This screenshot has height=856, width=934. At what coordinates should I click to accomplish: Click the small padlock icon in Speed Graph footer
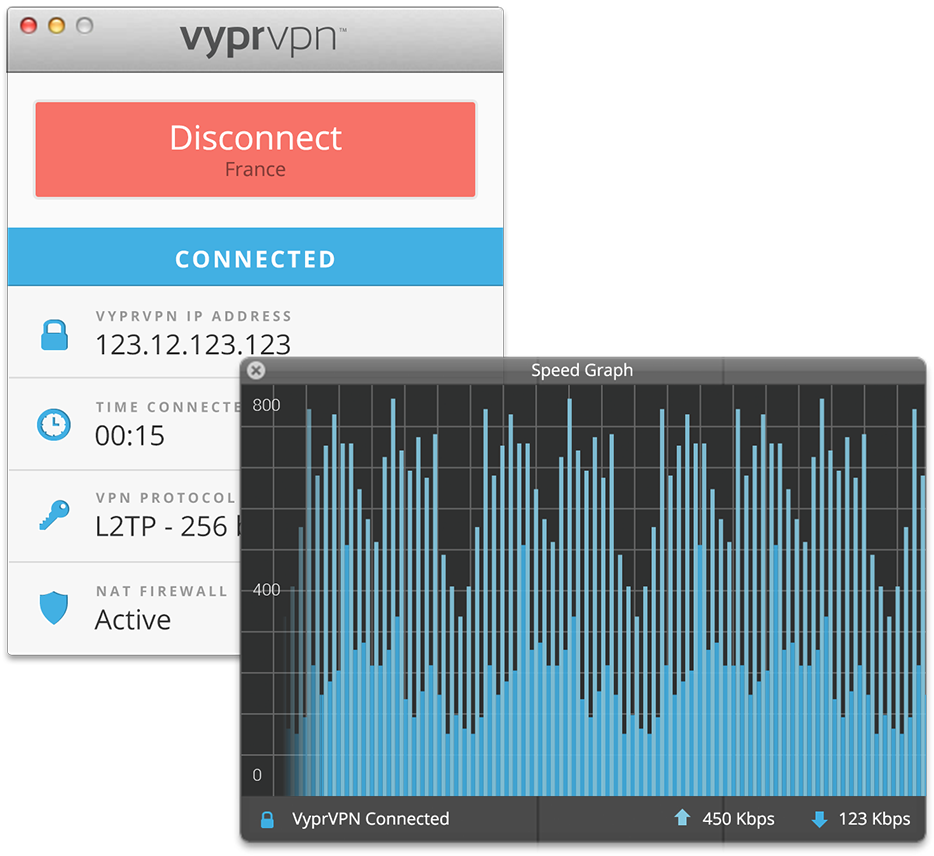click(267, 820)
